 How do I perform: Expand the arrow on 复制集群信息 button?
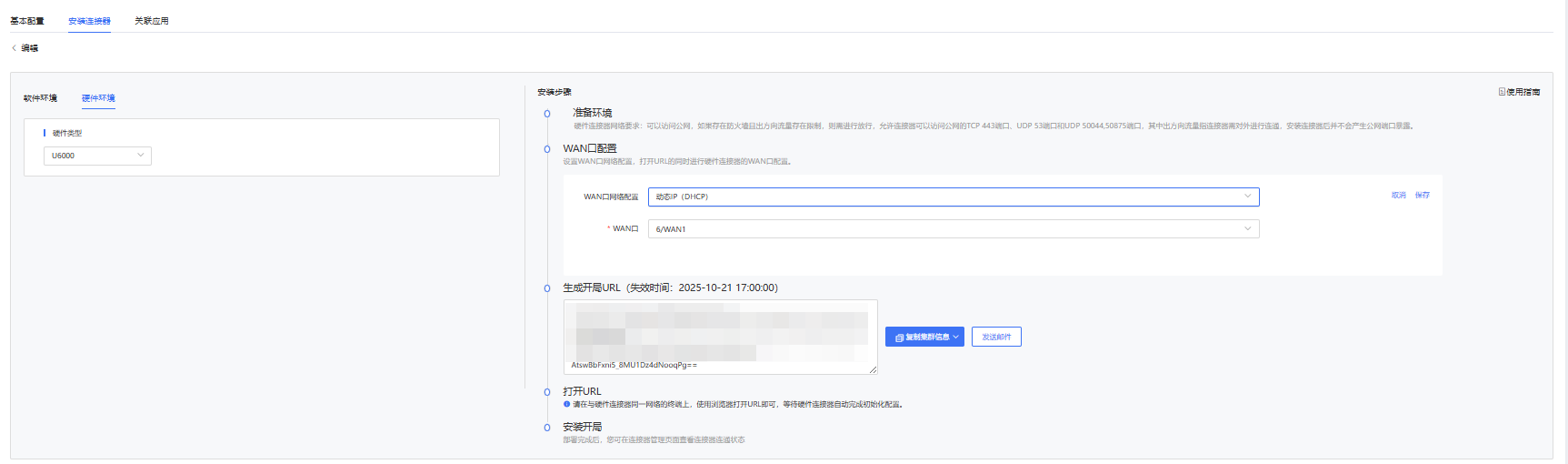point(955,338)
